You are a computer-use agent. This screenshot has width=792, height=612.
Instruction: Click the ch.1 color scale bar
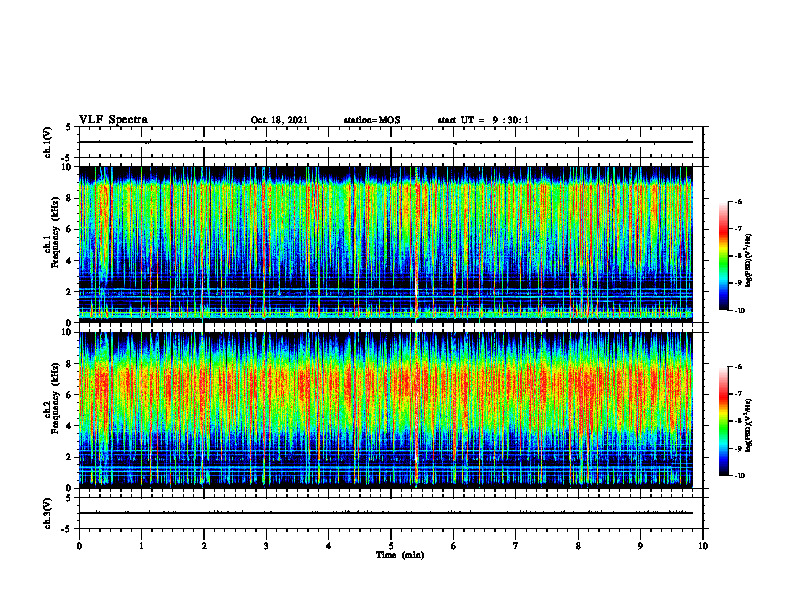pos(723,256)
